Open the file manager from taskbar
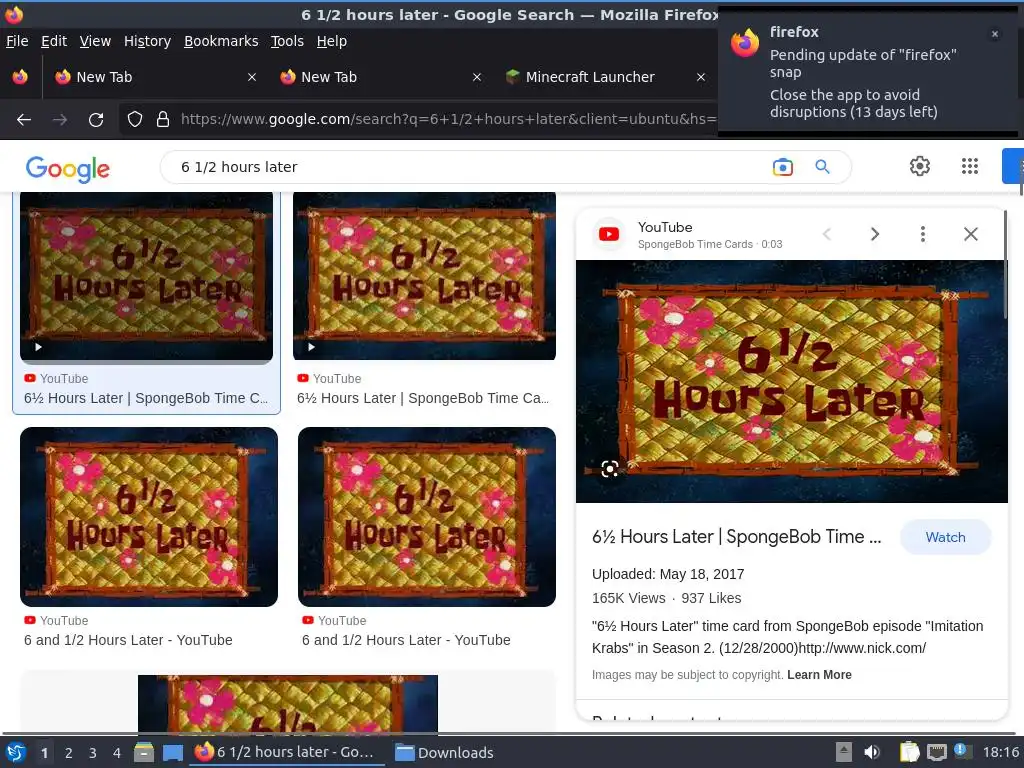 144,752
